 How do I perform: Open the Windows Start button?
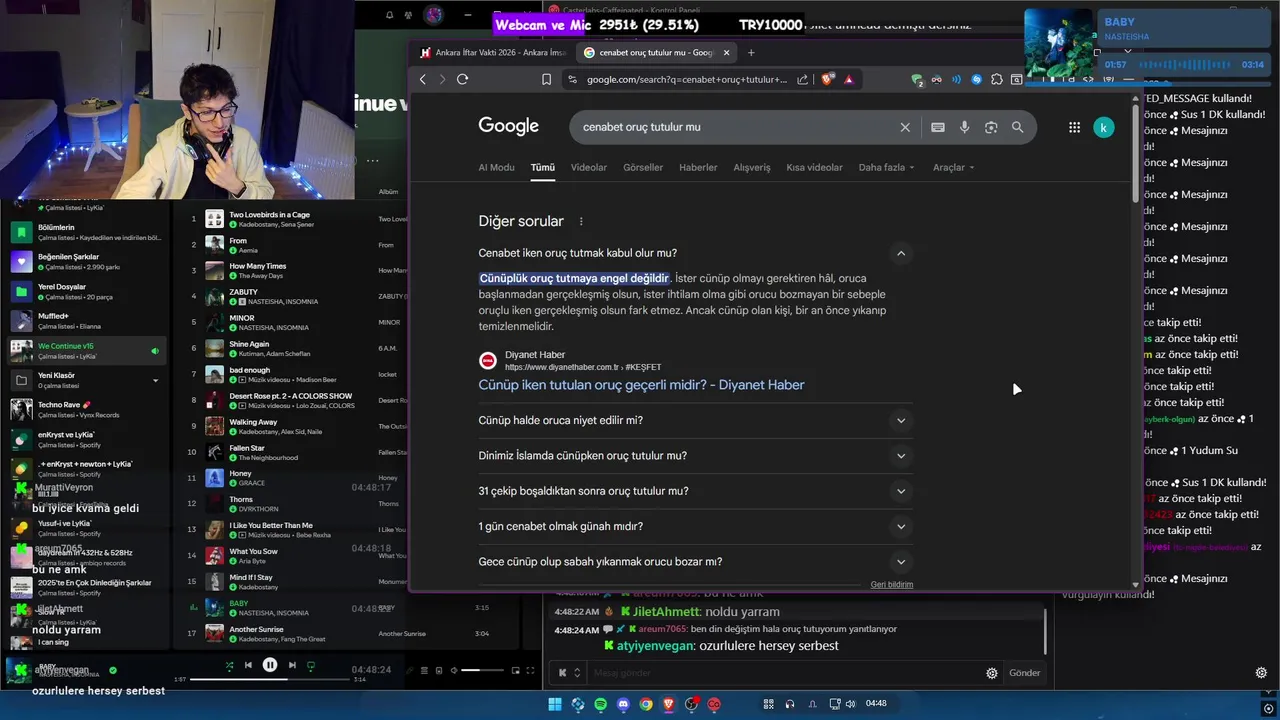(x=555, y=704)
